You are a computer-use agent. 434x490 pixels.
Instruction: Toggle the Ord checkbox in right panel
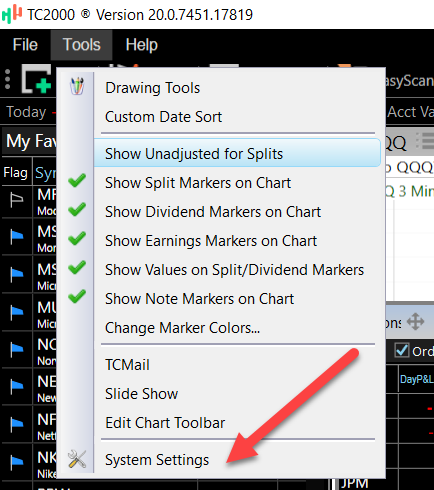(402, 350)
